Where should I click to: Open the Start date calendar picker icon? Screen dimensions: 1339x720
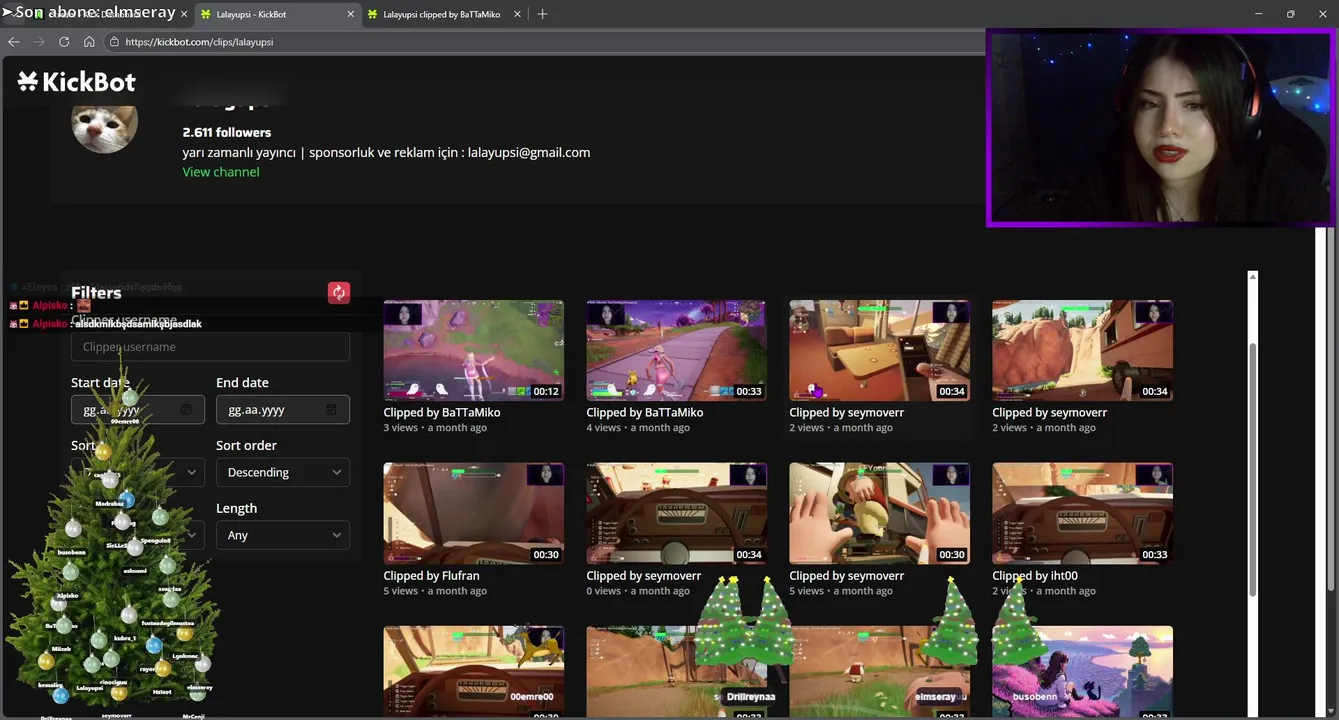tap(186, 410)
